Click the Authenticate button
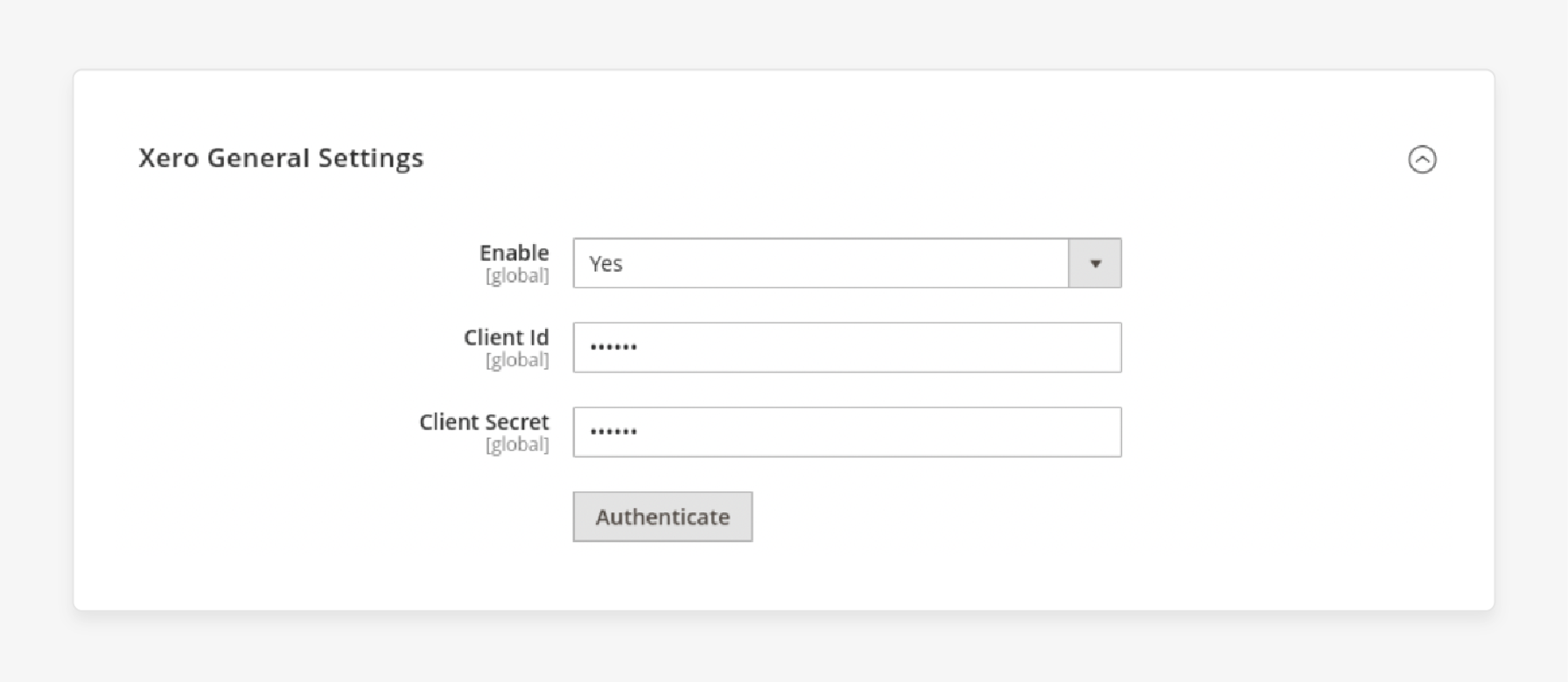The height and width of the screenshot is (682, 1568). click(662, 517)
